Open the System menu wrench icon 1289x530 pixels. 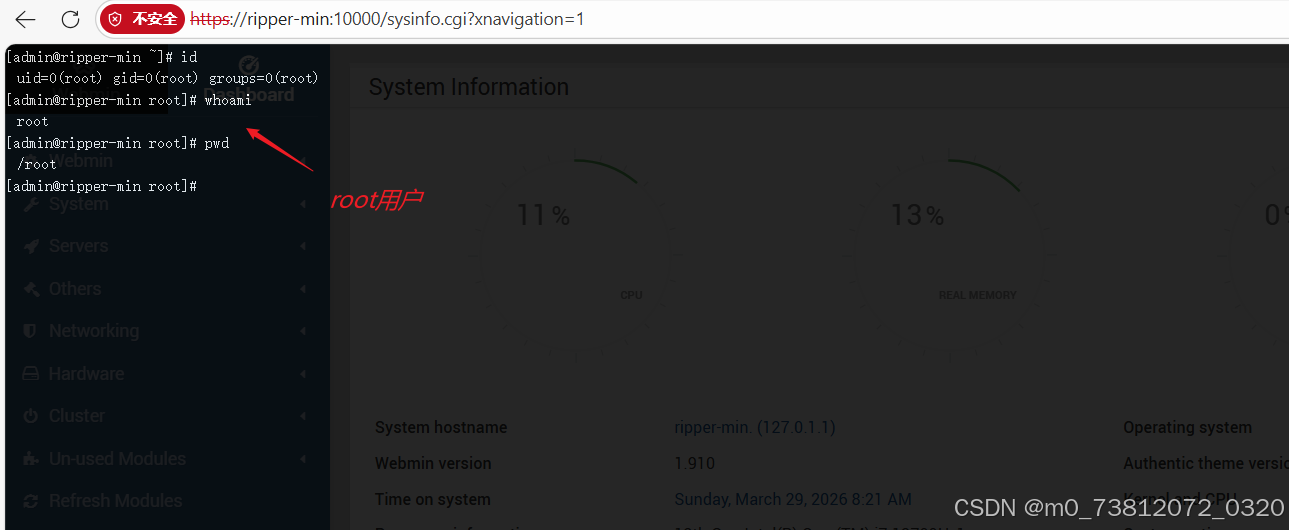pyautogui.click(x=30, y=204)
